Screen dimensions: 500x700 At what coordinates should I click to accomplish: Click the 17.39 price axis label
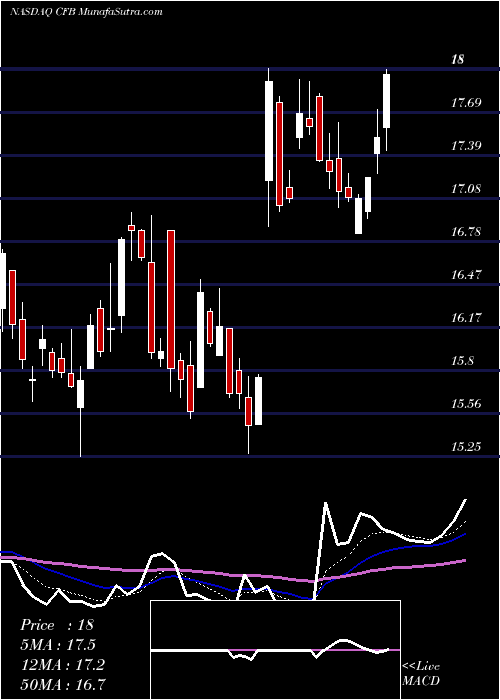pos(466,146)
